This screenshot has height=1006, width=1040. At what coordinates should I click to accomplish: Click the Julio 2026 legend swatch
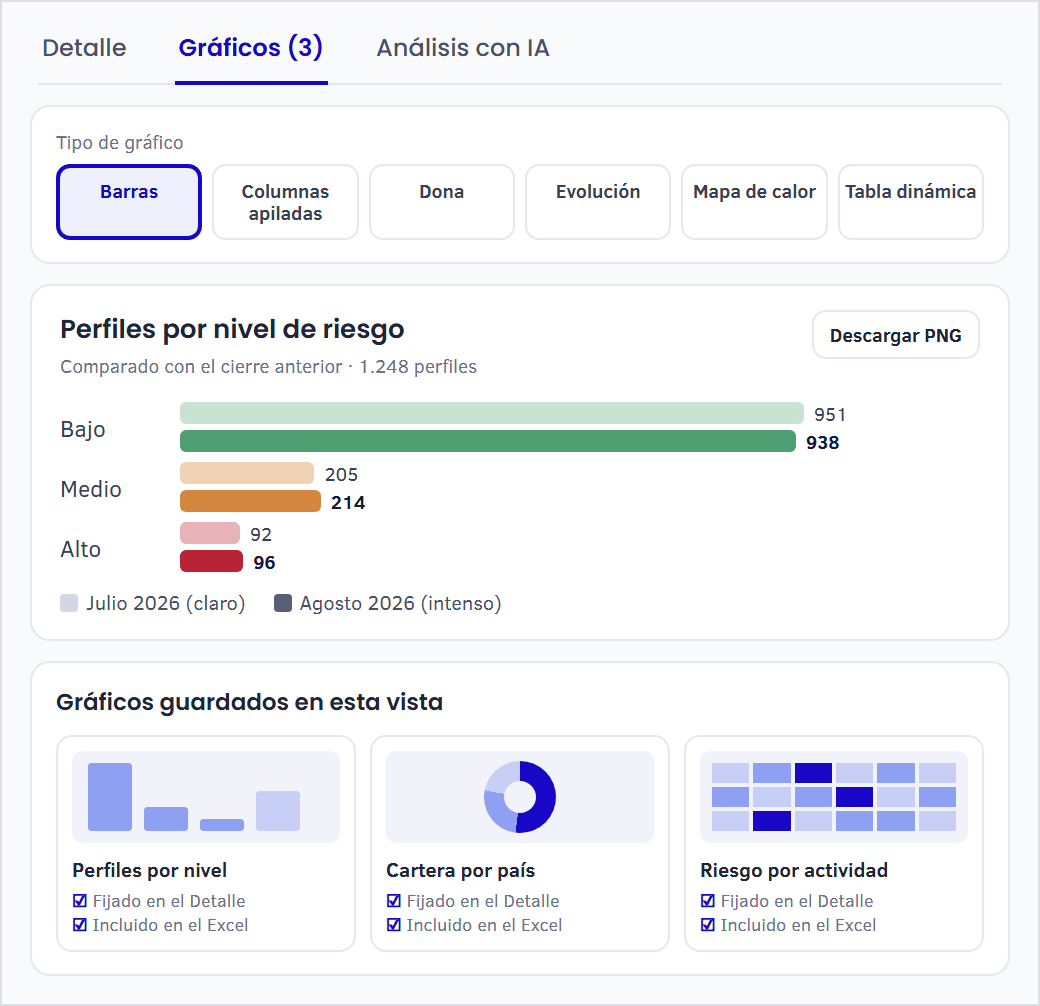coord(69,603)
